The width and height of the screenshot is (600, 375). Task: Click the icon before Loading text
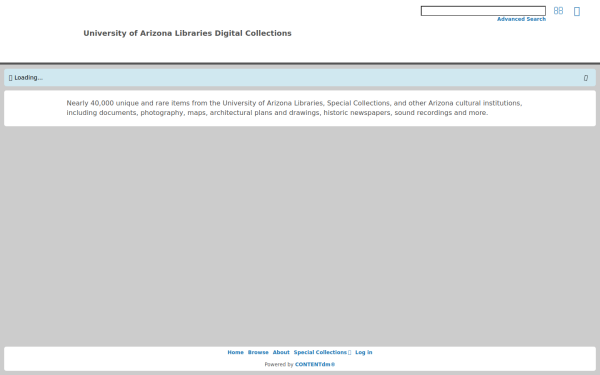point(10,78)
